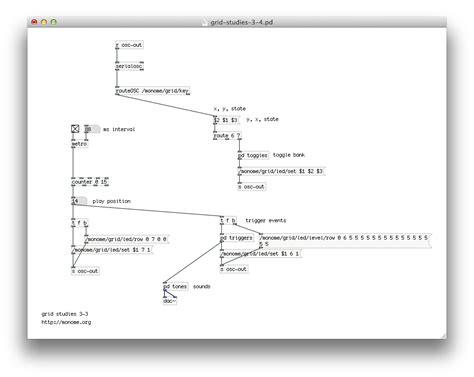This screenshot has height=377, width=474.
Task: Click the 'x, y, state' comment
Action: (x=230, y=109)
